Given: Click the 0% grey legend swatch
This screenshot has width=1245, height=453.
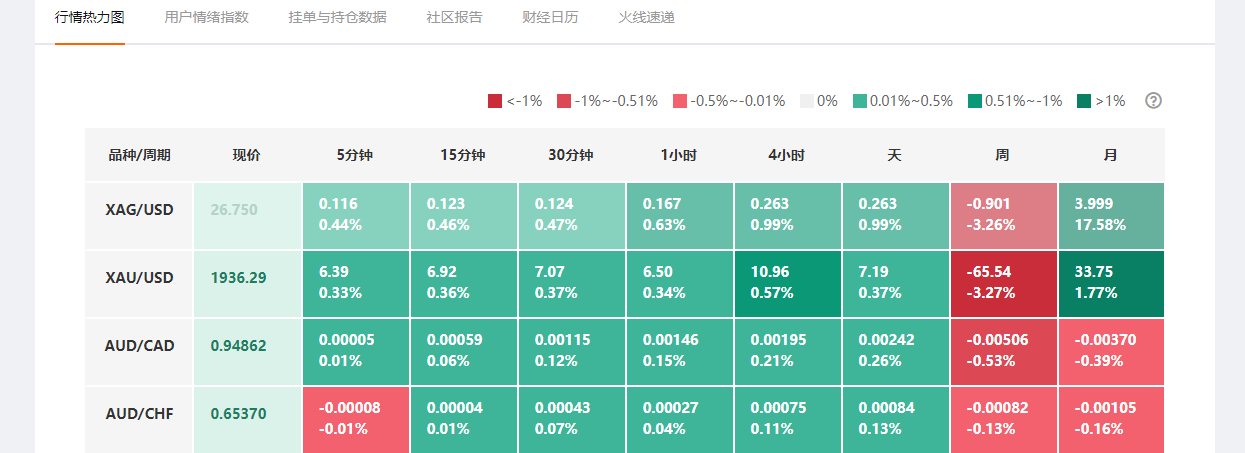Looking at the screenshot, I should click(806, 101).
